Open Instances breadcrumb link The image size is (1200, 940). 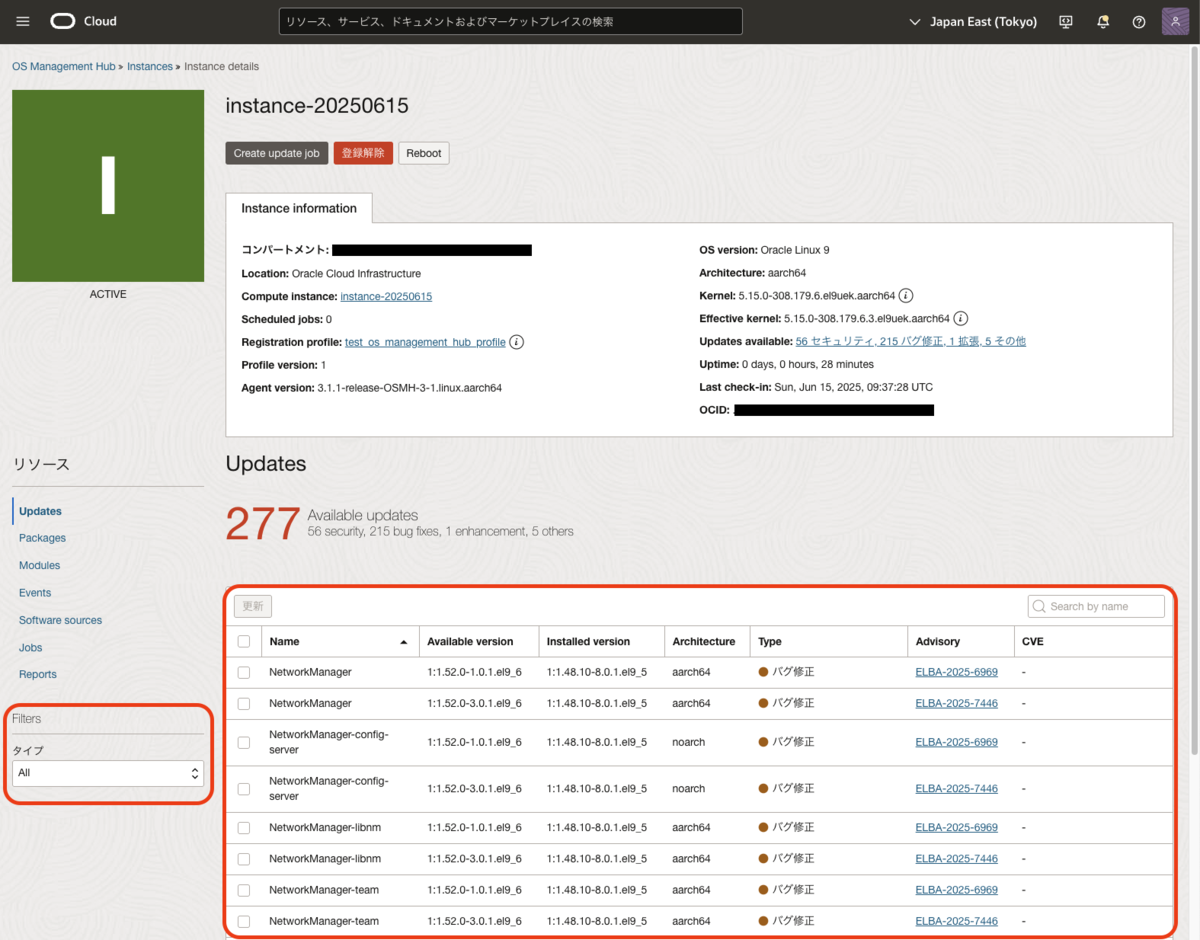pos(150,66)
